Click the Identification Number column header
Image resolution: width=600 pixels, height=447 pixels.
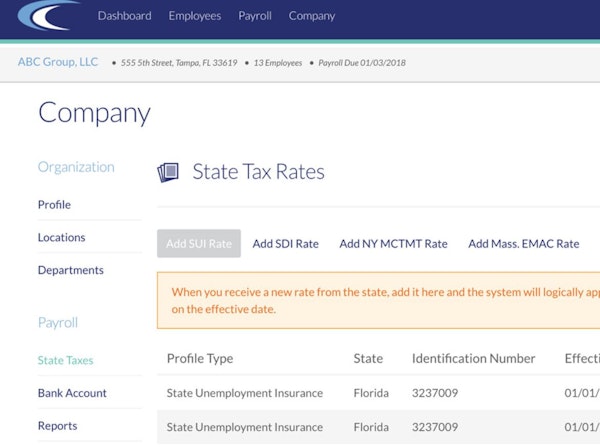pyautogui.click(x=473, y=358)
